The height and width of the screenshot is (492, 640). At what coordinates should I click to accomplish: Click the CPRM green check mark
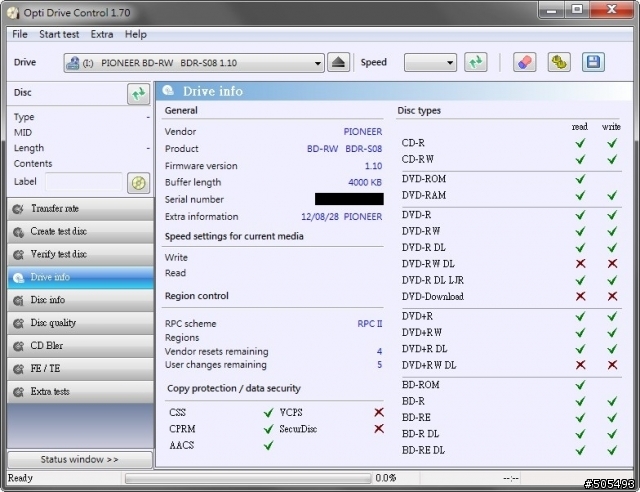pyautogui.click(x=268, y=429)
